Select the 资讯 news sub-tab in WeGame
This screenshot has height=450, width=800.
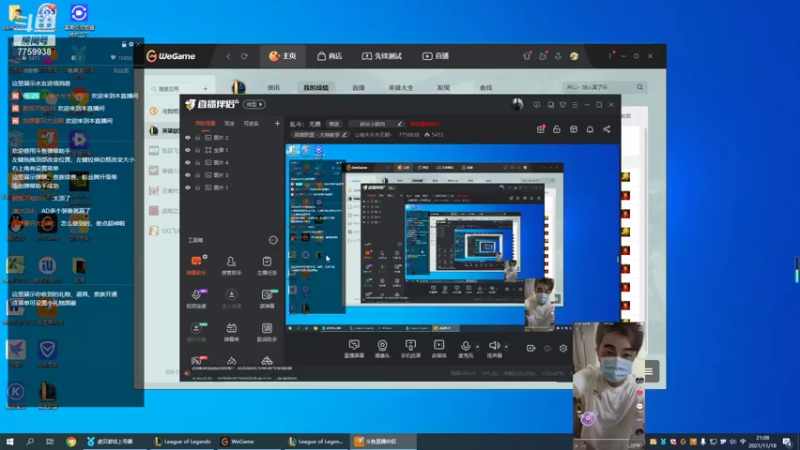(273, 87)
